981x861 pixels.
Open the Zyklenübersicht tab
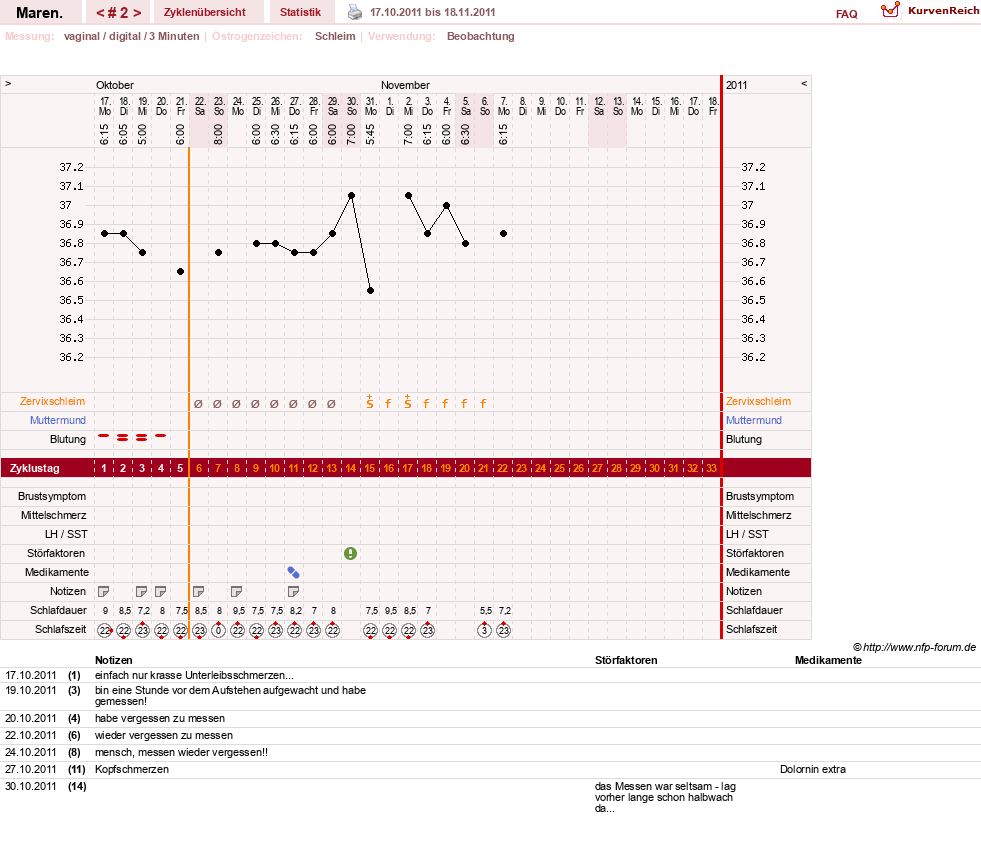coord(205,12)
